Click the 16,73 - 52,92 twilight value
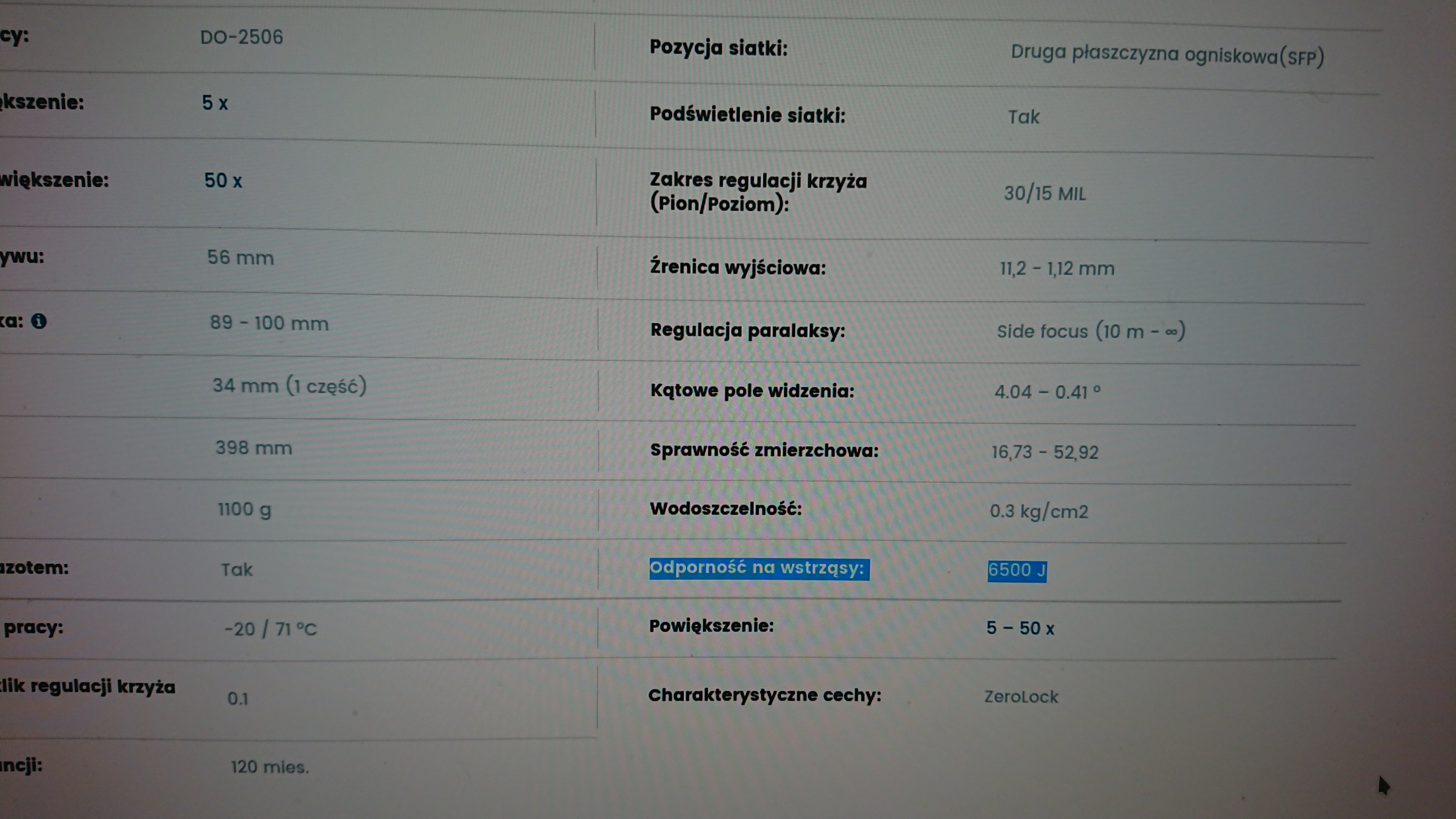Screen dimensions: 1456x819 1045,452
